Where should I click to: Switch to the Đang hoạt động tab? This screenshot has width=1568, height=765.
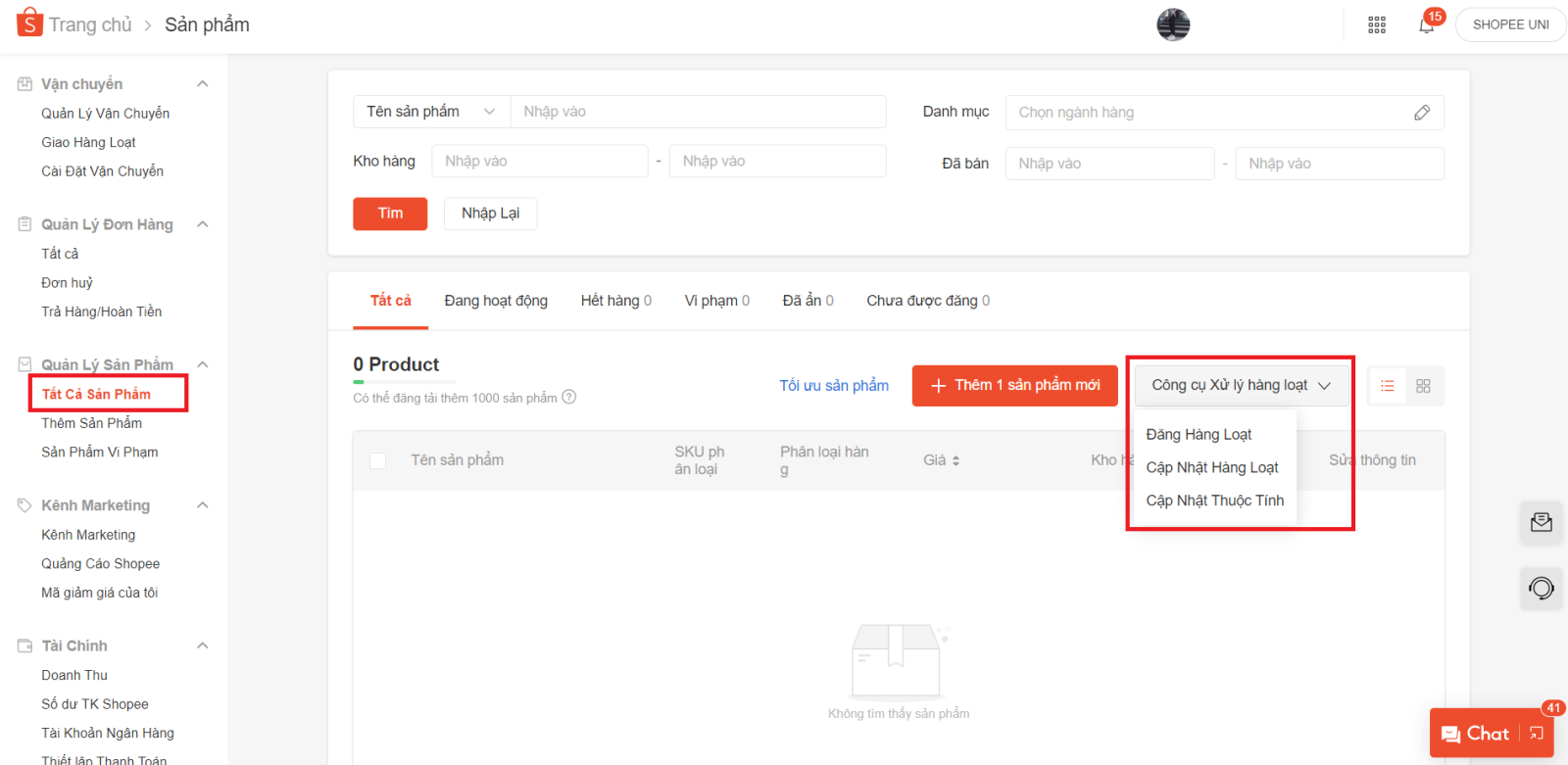click(496, 301)
